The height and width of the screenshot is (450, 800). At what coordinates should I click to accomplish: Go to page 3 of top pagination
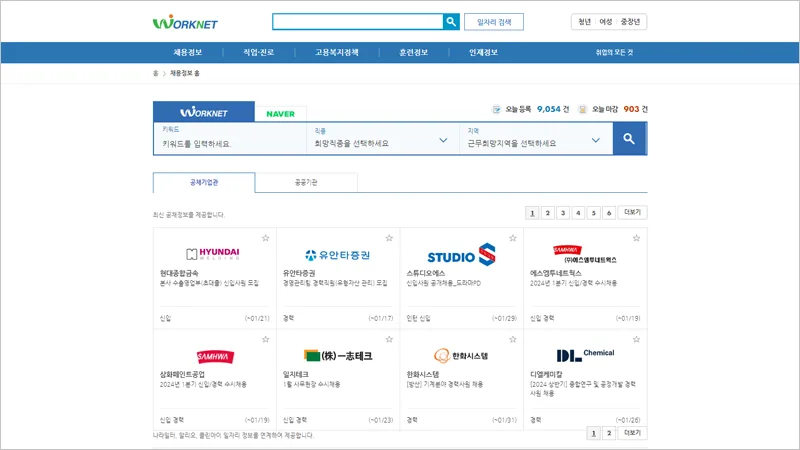pos(563,213)
